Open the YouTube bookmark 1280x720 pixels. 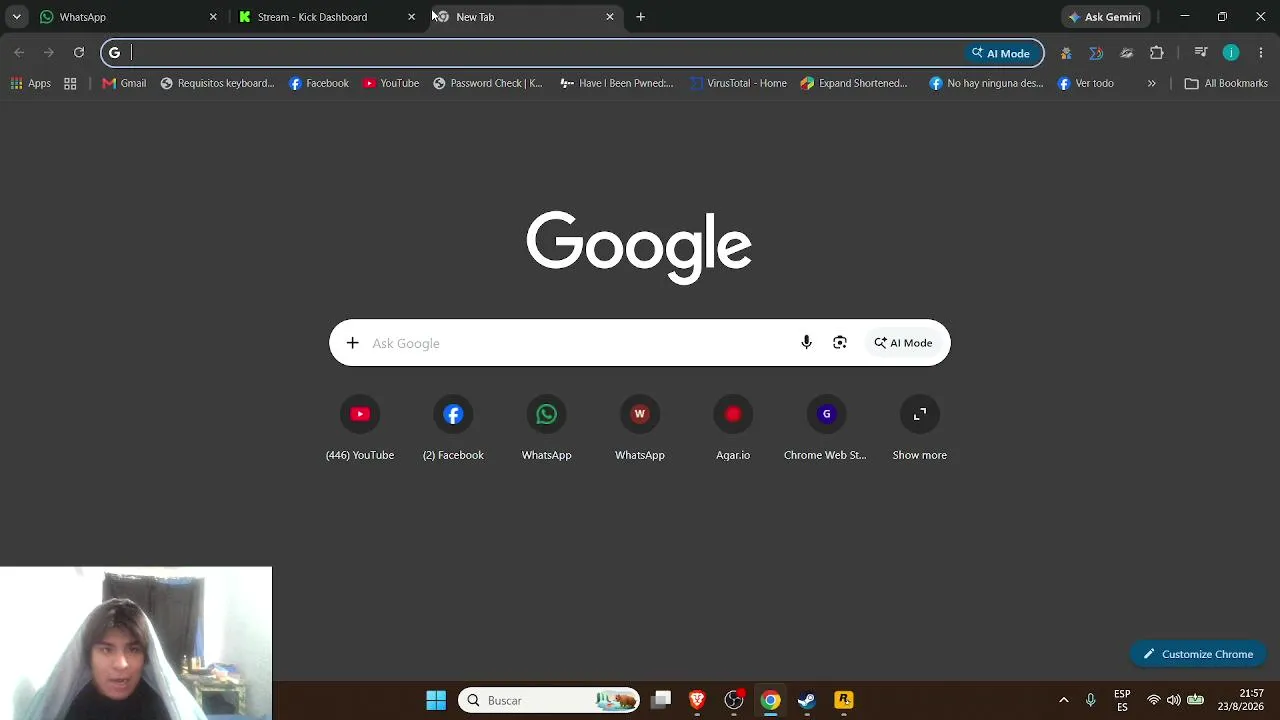click(x=391, y=83)
